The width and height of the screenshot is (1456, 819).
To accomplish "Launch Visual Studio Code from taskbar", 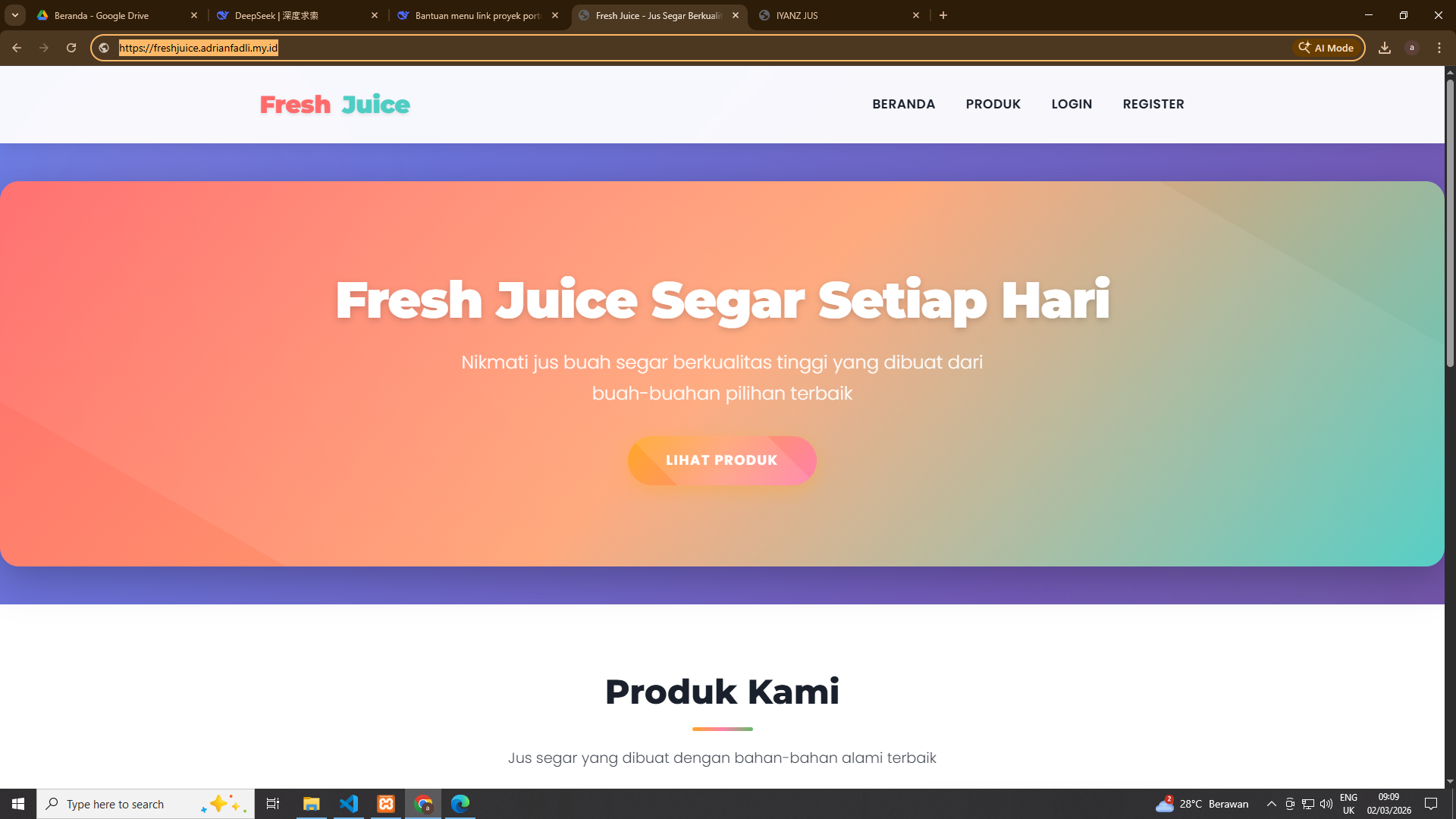I will point(349,804).
